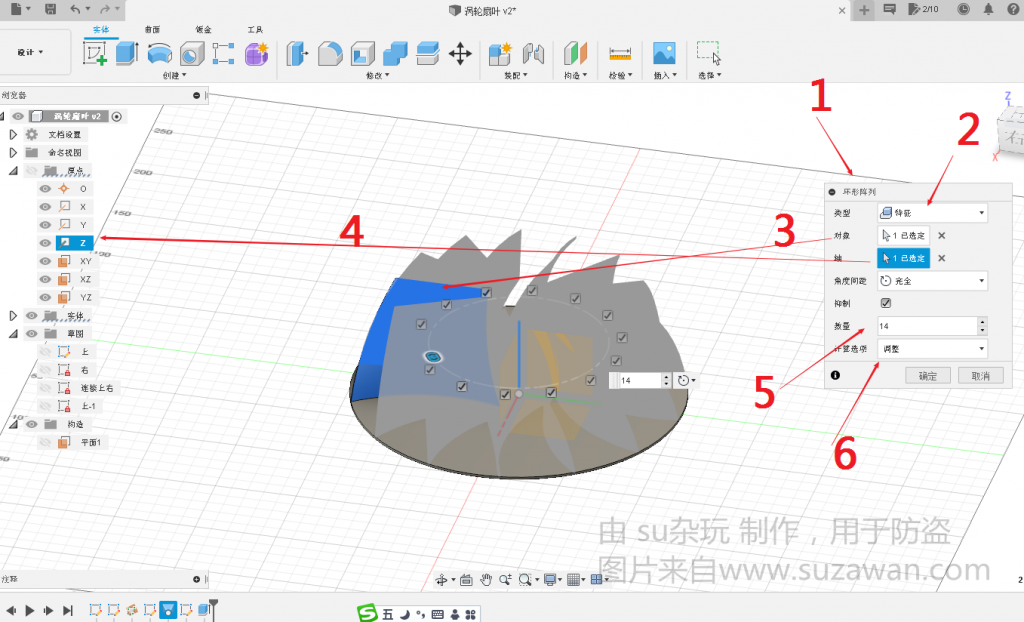Click the 取消 cancel button
Screen dimensions: 1024x622
coord(980,376)
